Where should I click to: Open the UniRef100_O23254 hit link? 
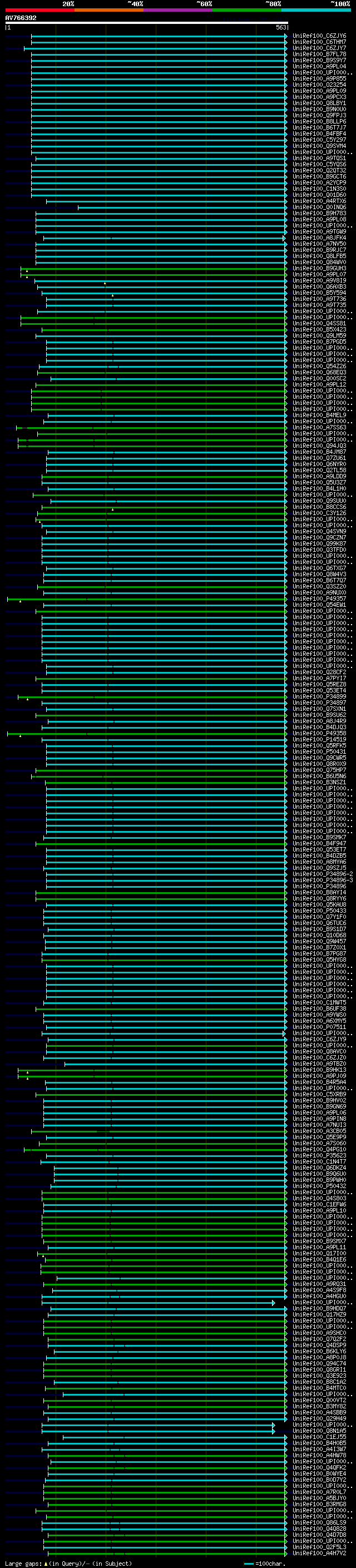tap(319, 85)
